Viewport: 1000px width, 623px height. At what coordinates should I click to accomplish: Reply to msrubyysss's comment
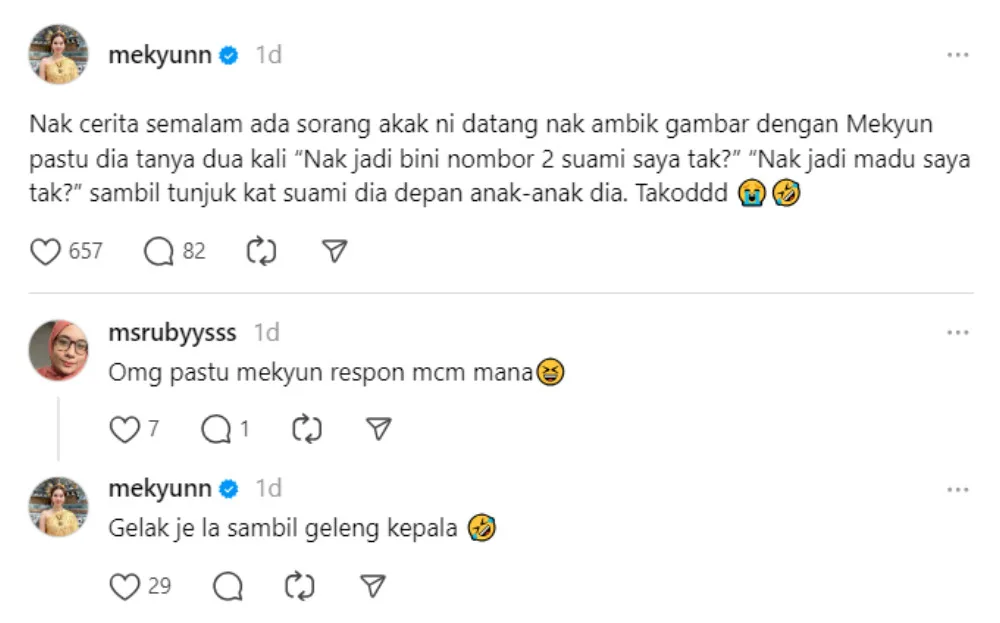point(216,430)
